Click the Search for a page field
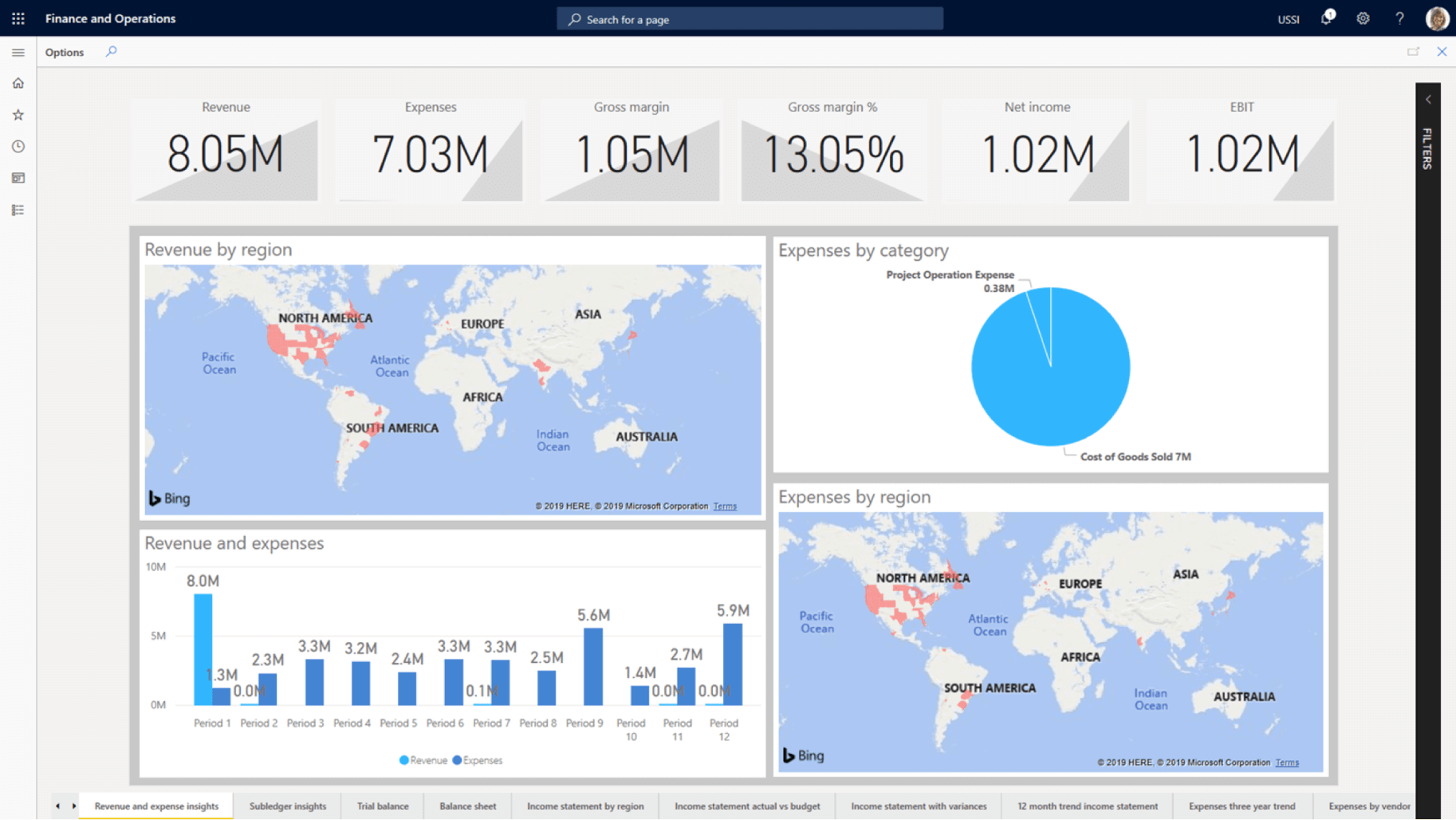This screenshot has width=1456, height=820. coord(750,19)
